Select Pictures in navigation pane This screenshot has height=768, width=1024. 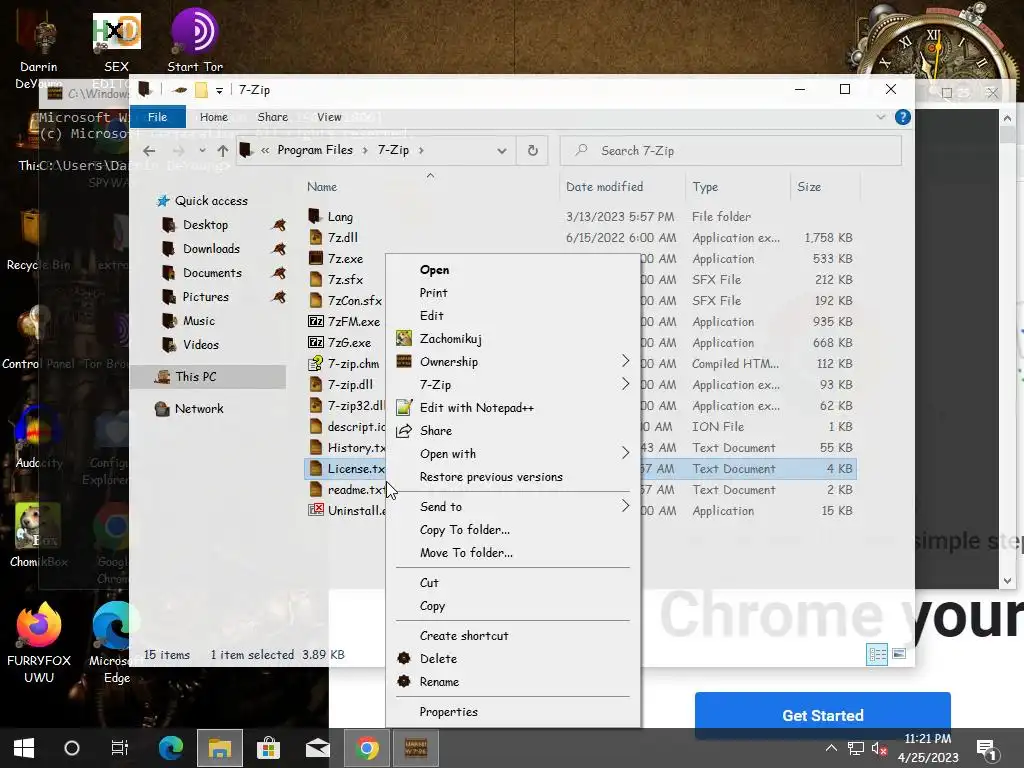[205, 296]
